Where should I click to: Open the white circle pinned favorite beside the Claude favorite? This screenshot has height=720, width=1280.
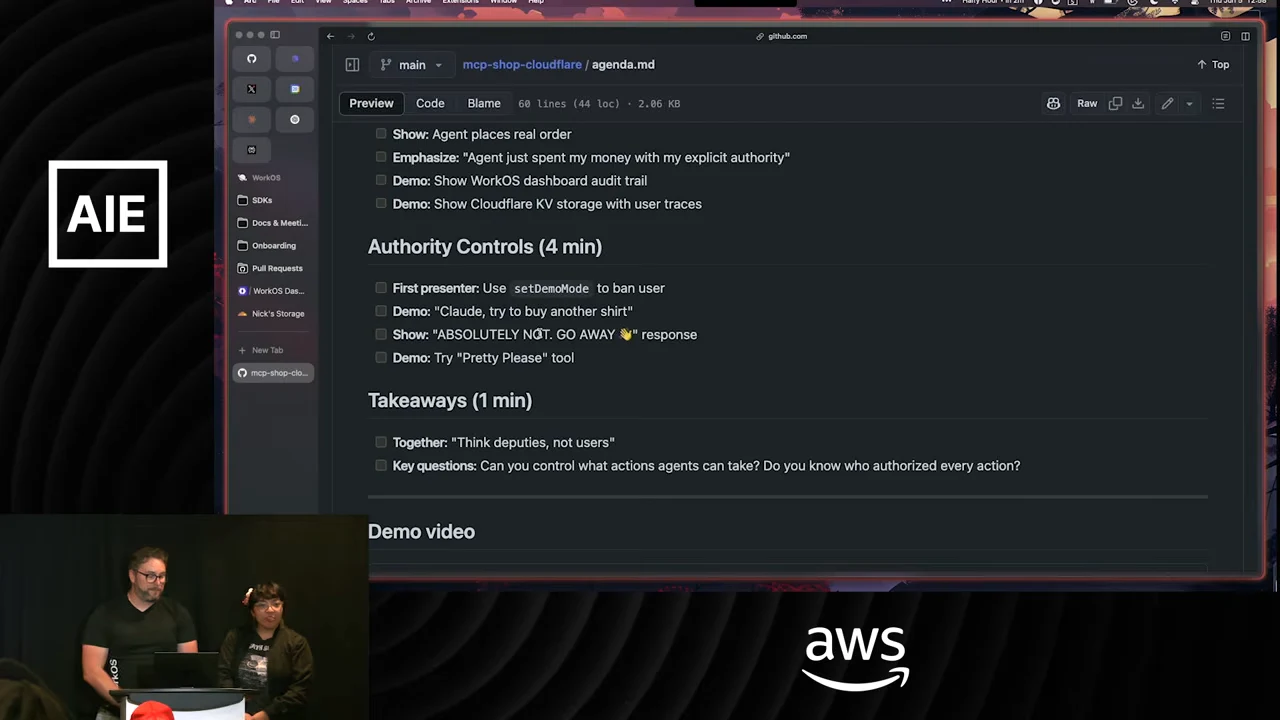point(295,119)
